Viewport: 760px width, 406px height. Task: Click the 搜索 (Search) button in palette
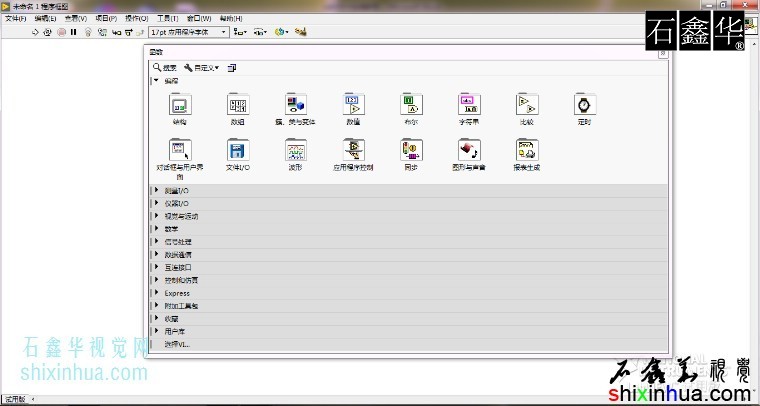tap(165, 68)
